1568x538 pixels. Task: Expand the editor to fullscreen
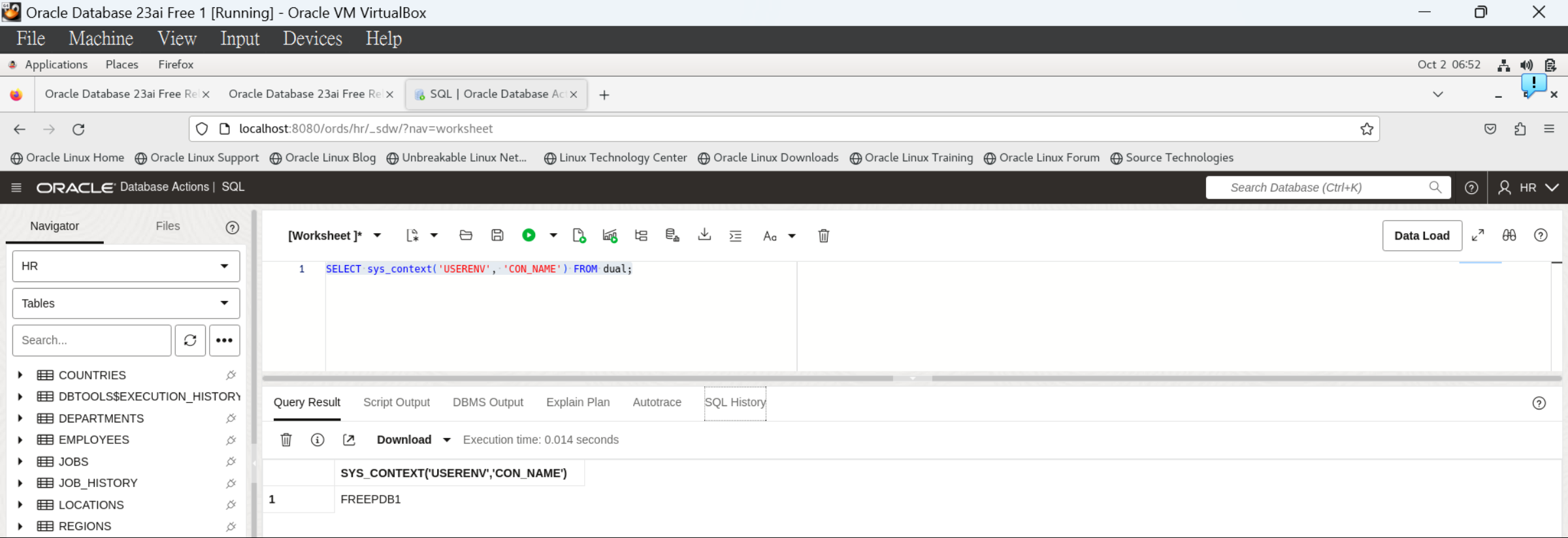point(1478,235)
